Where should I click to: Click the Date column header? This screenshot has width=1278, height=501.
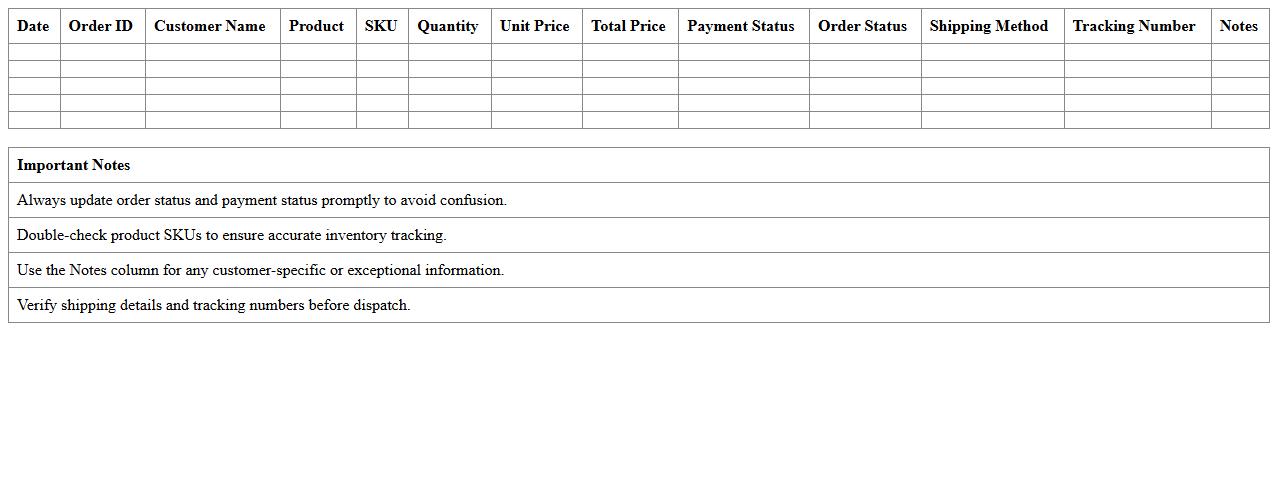click(x=33, y=26)
